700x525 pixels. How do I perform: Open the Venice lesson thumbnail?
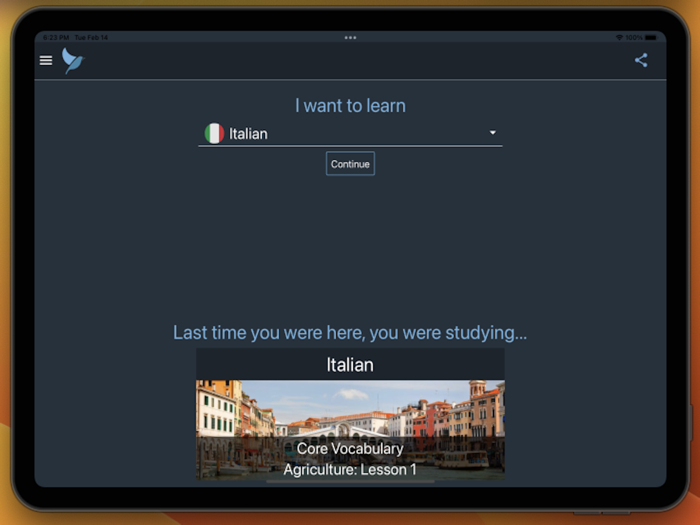coord(350,430)
